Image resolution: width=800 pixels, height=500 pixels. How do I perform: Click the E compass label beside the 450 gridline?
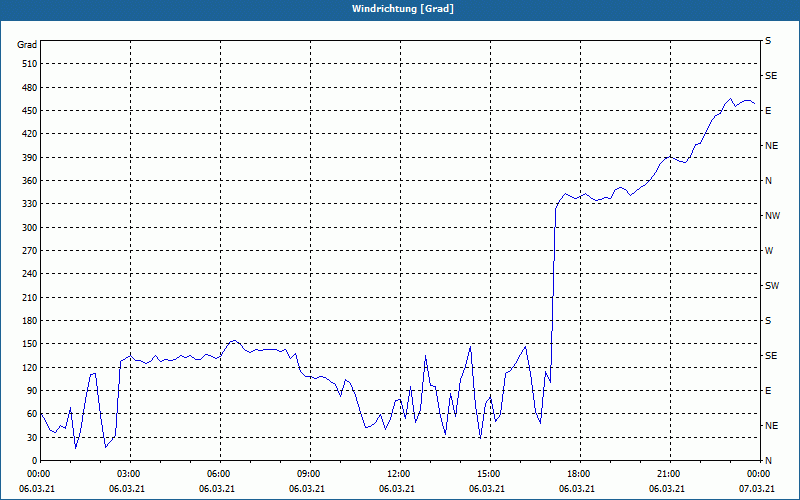pos(768,111)
